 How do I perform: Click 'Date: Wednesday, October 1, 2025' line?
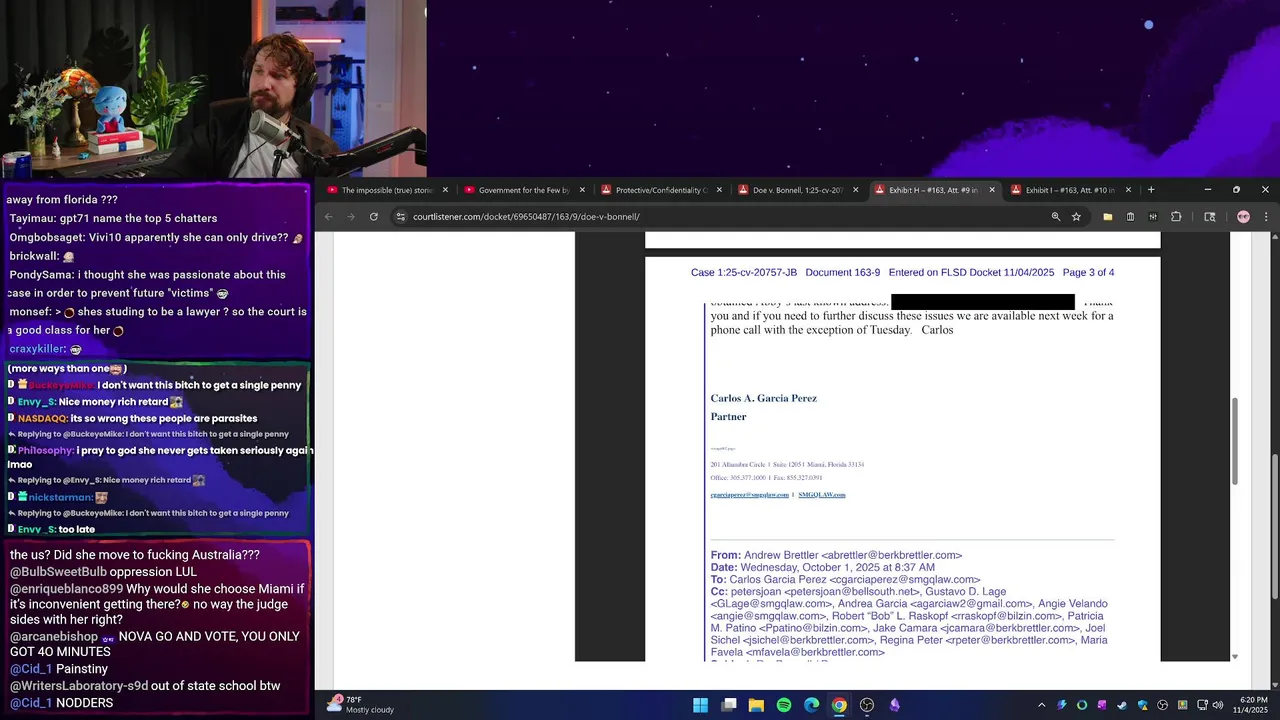823,567
